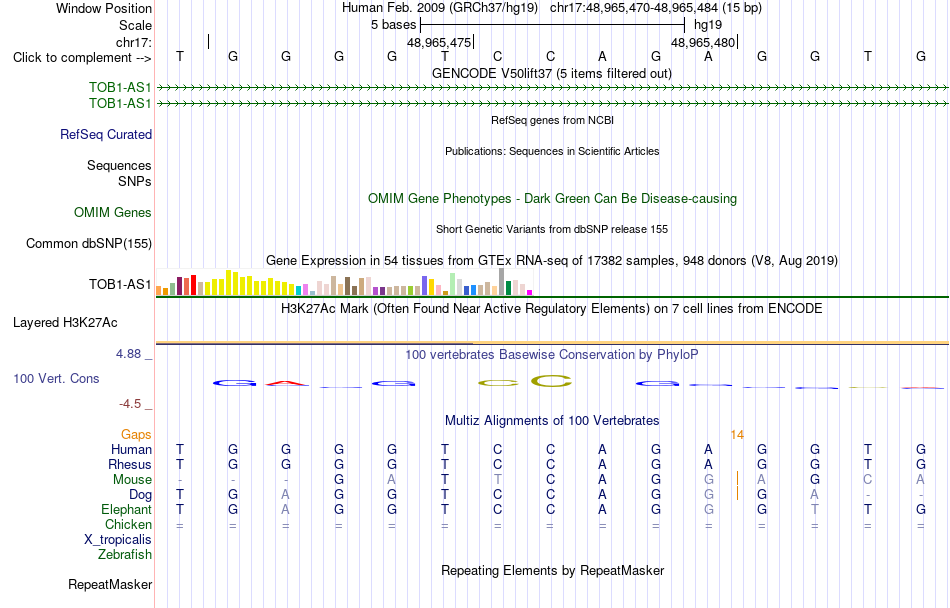Click the Elephant species row label
Viewport: 950px width, 608px height.
(126, 509)
